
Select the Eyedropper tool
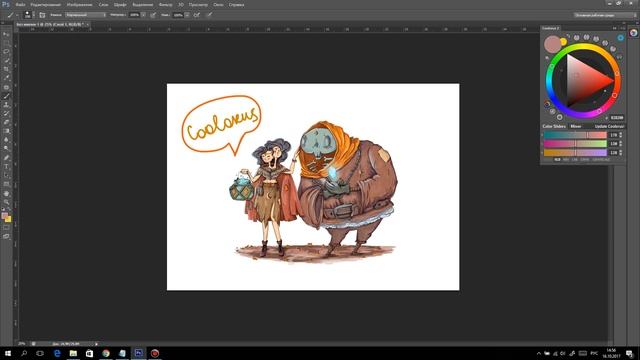[x=6, y=78]
